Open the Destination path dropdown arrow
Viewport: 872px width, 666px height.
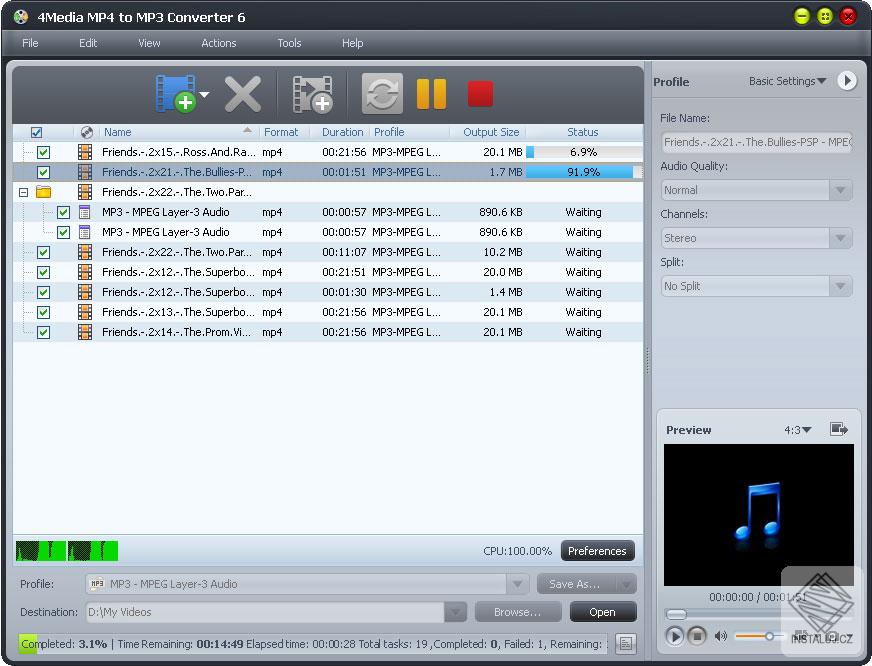[x=455, y=612]
